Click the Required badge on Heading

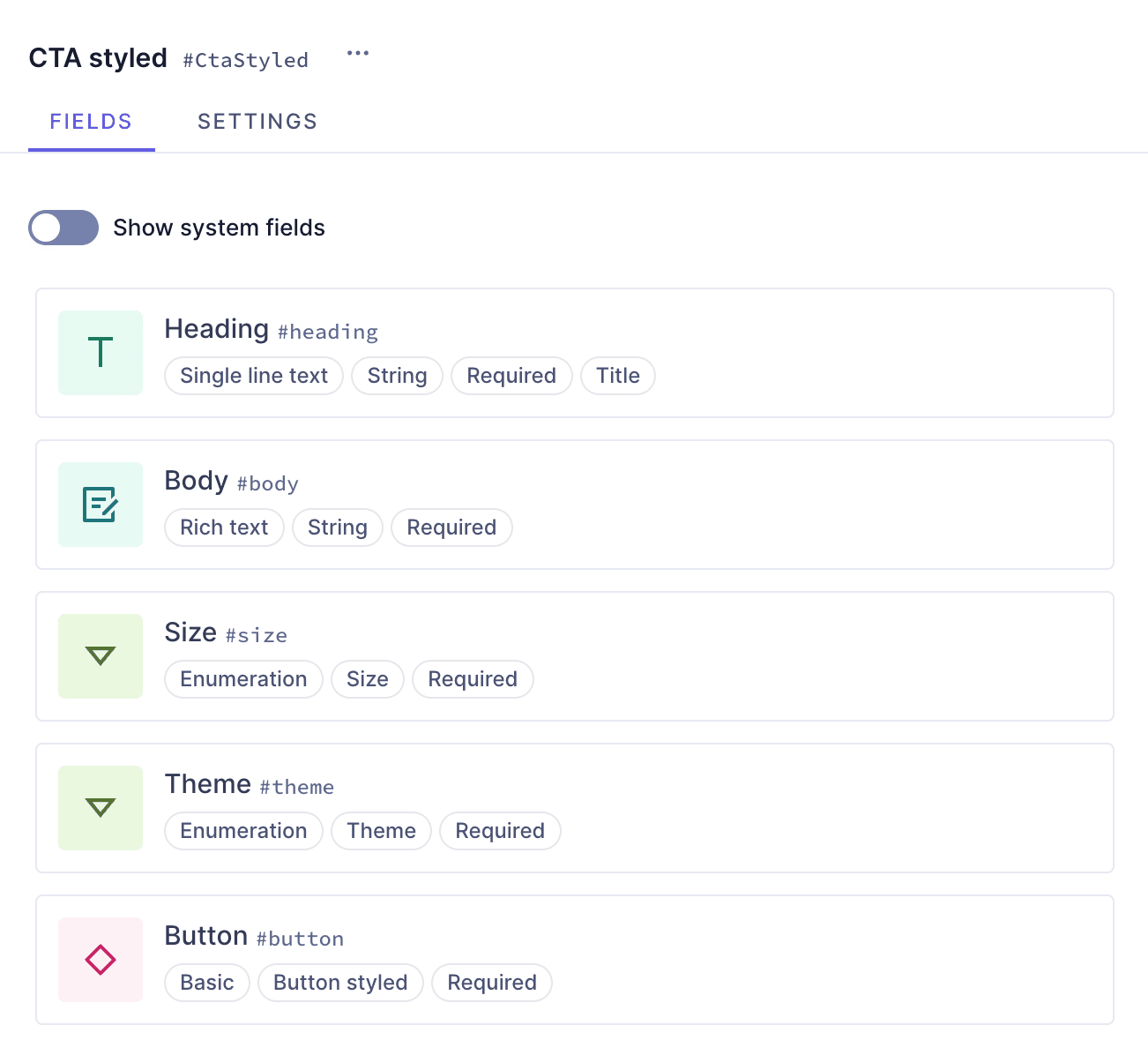511,376
